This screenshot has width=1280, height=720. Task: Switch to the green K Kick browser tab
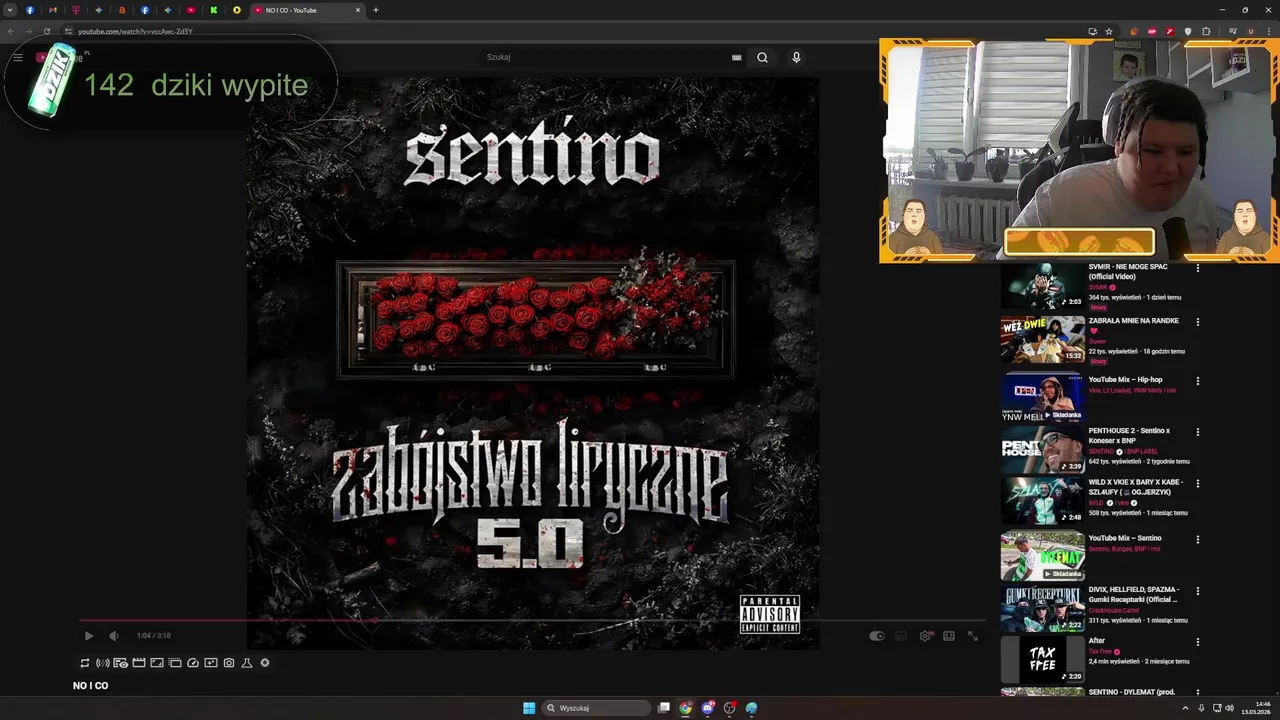pyautogui.click(x=214, y=10)
